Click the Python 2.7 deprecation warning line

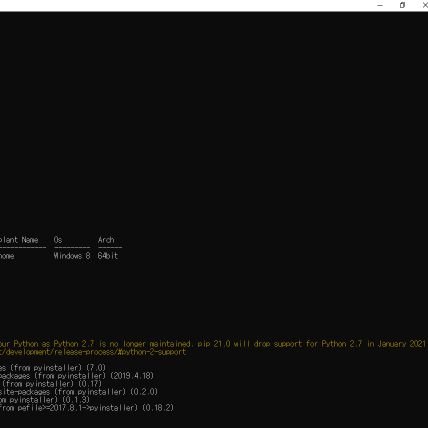tap(213, 344)
